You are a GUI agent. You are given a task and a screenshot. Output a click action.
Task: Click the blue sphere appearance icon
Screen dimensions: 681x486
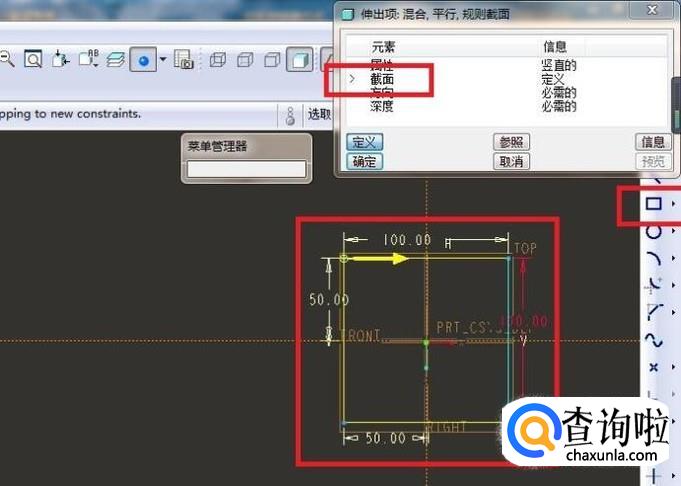coord(143,60)
